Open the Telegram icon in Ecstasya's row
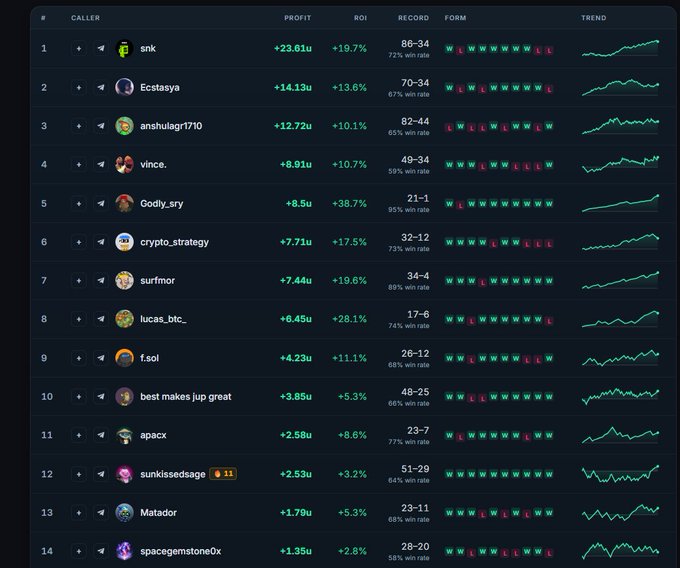 101,88
